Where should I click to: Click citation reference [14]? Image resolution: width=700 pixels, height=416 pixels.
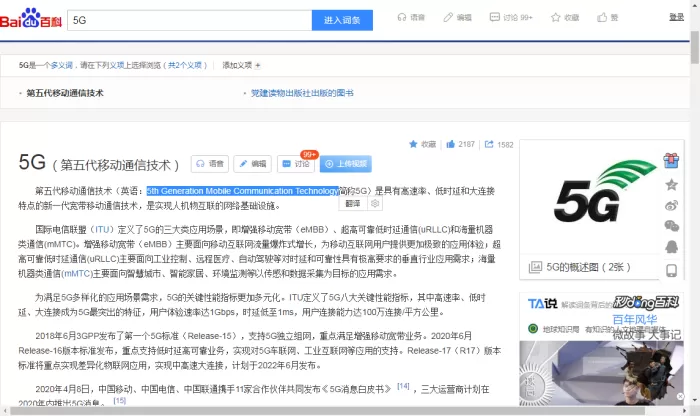tap(403, 386)
